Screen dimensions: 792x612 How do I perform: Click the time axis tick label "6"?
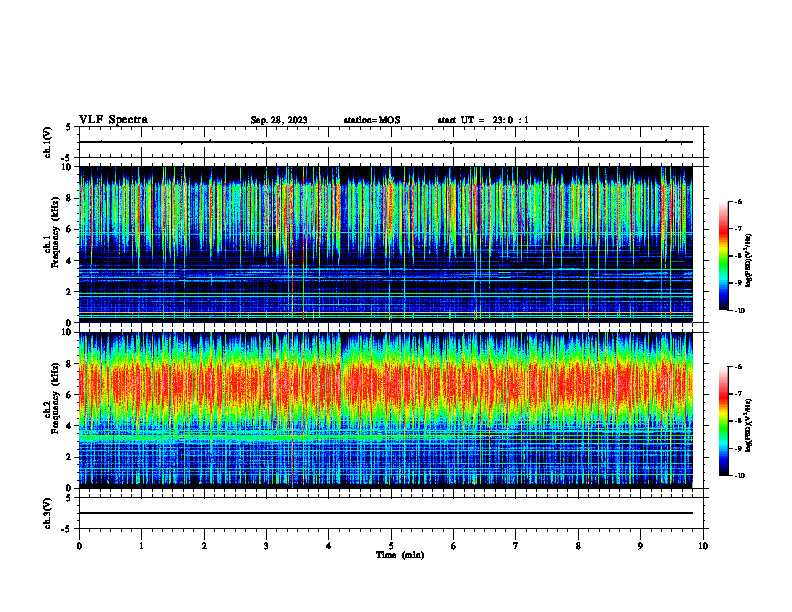pyautogui.click(x=454, y=546)
